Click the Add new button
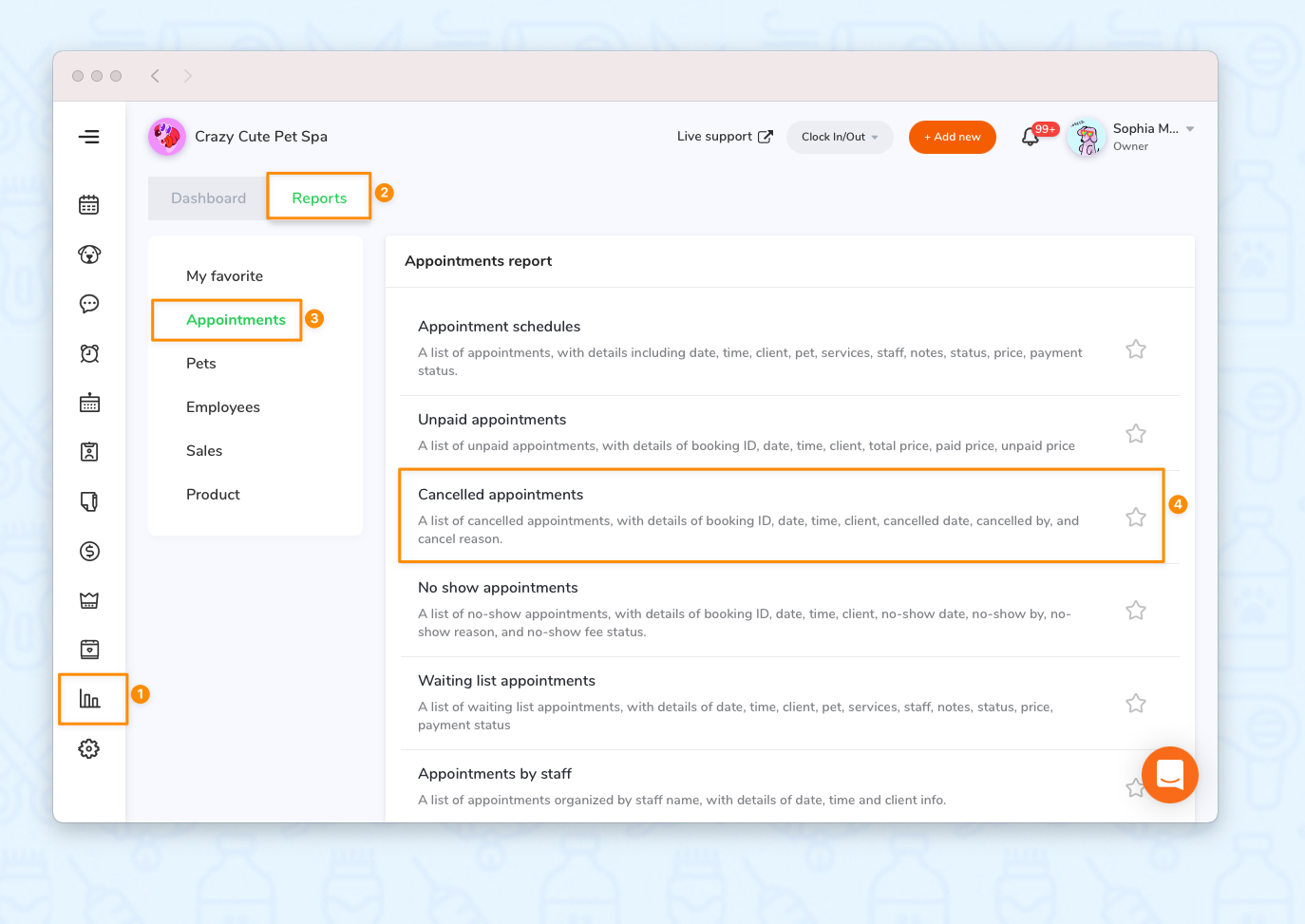This screenshot has height=924, width=1305. click(x=953, y=137)
